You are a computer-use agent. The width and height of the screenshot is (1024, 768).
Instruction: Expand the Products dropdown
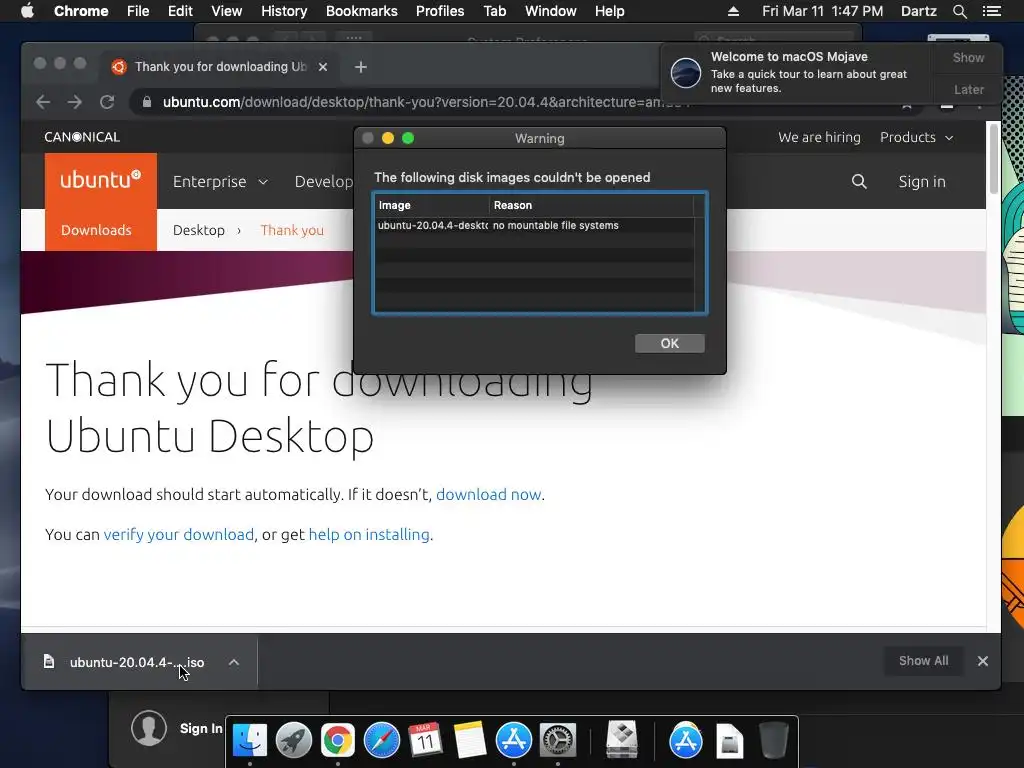916,137
